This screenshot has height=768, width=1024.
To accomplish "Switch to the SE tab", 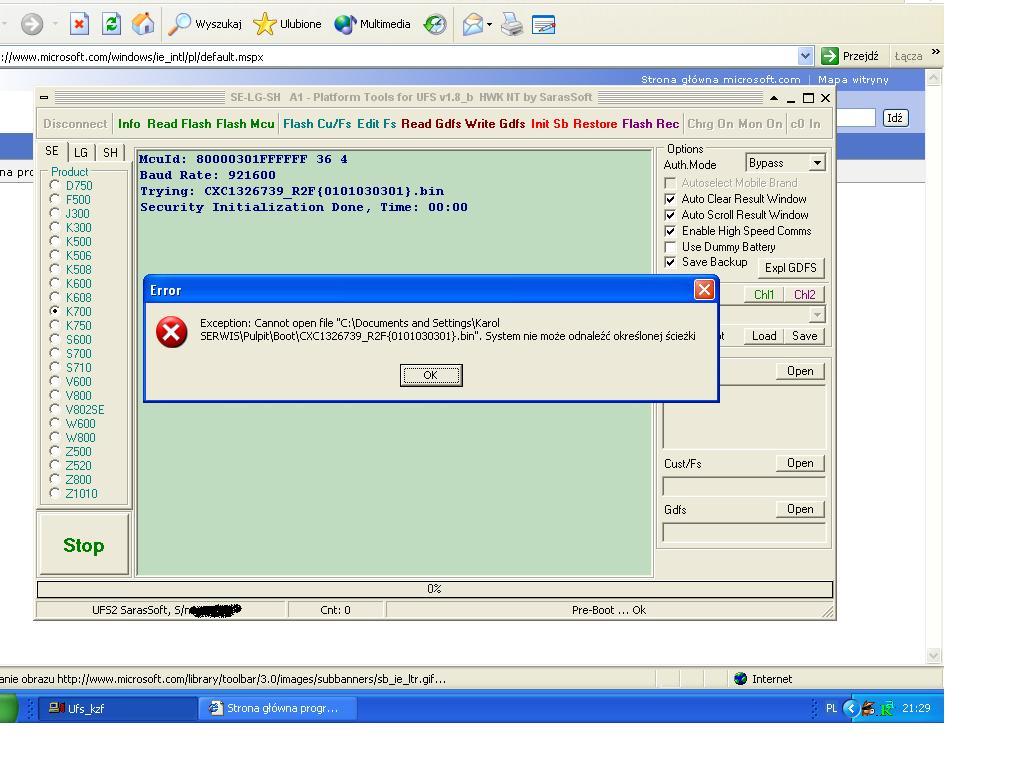I will [x=52, y=152].
